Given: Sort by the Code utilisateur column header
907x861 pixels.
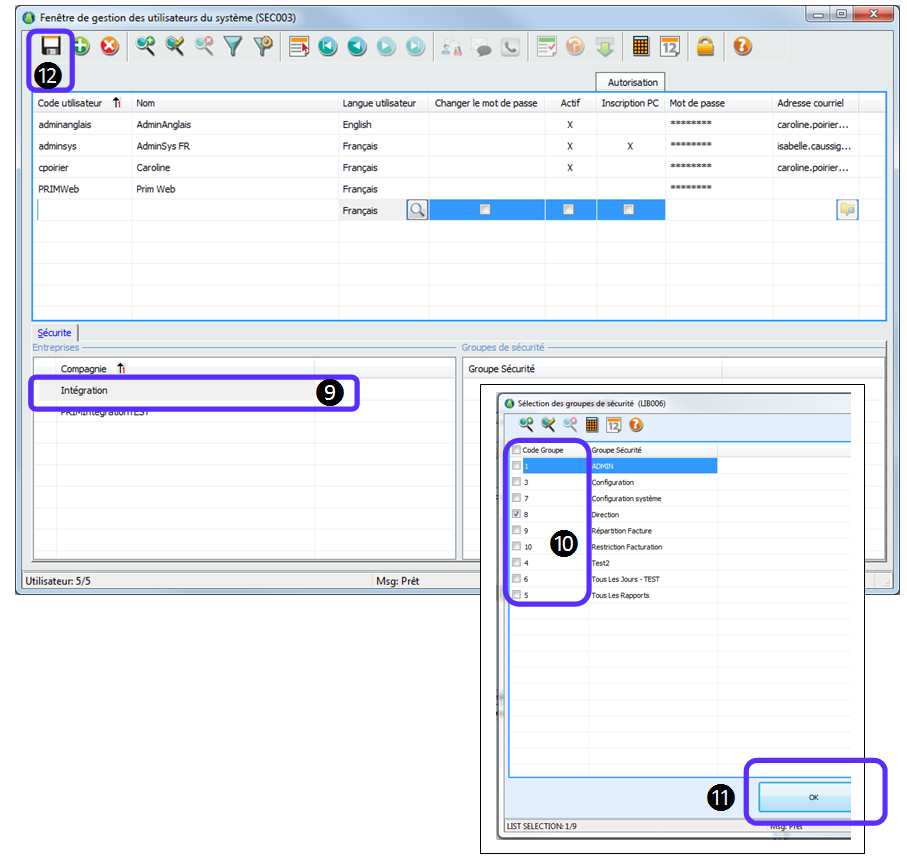Looking at the screenshot, I should click(x=80, y=103).
